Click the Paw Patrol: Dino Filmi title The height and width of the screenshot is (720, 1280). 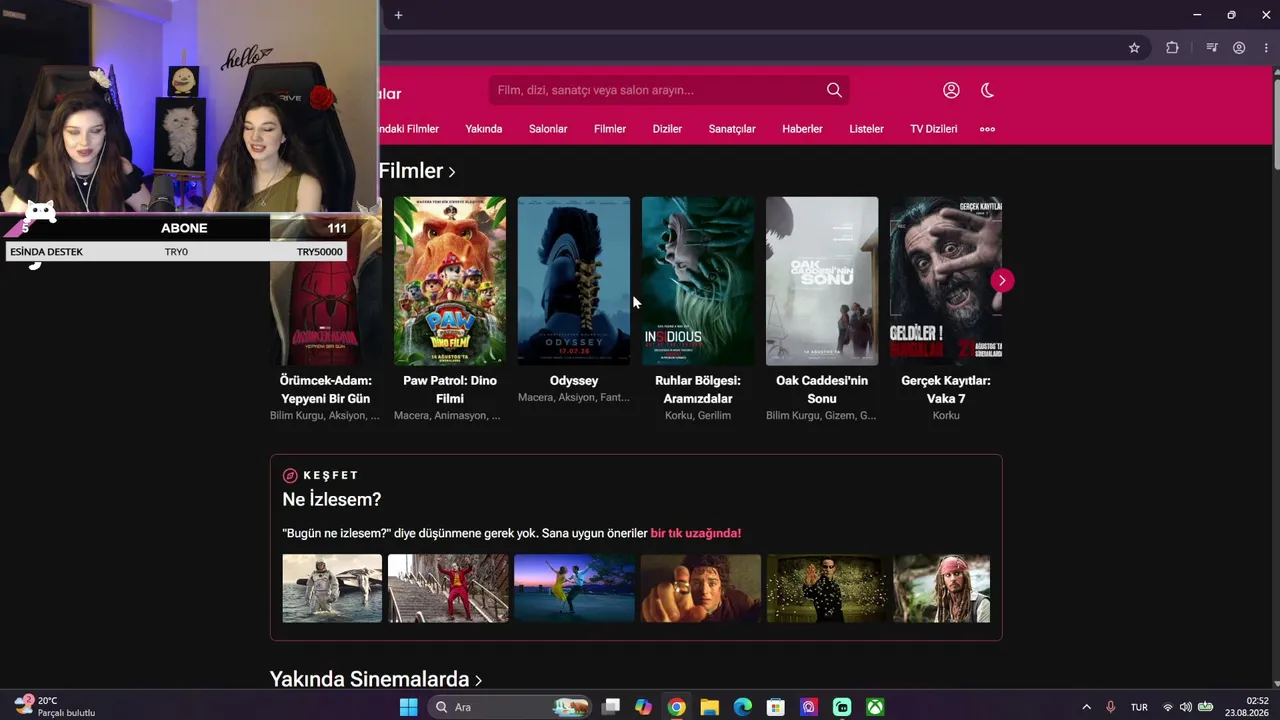pos(450,390)
